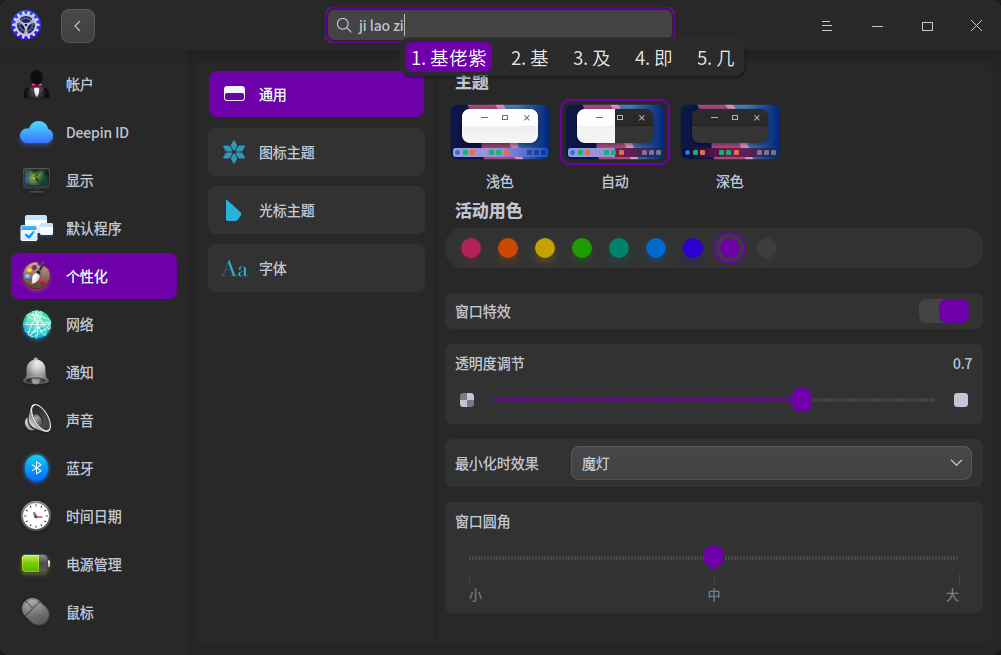
Task: Select 蓝牙 in the sidebar
Action: (94, 468)
